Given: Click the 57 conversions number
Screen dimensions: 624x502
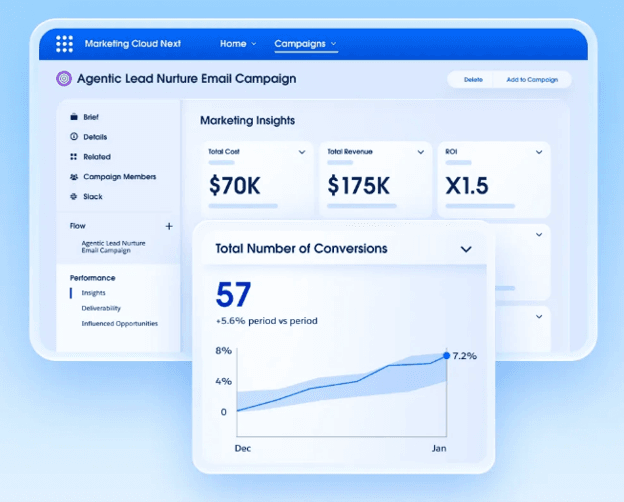Looking at the screenshot, I should click(x=233, y=295).
